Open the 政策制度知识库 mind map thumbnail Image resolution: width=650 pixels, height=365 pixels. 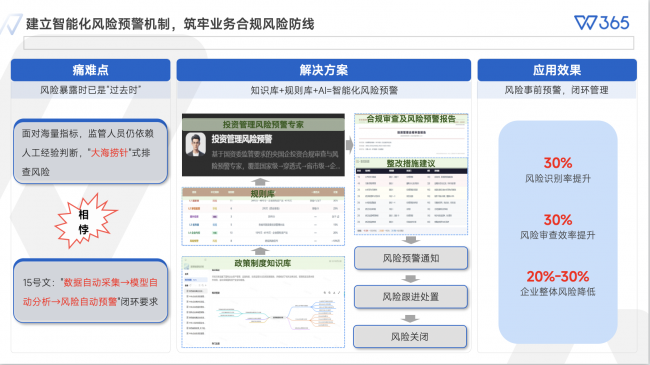pos(263,302)
